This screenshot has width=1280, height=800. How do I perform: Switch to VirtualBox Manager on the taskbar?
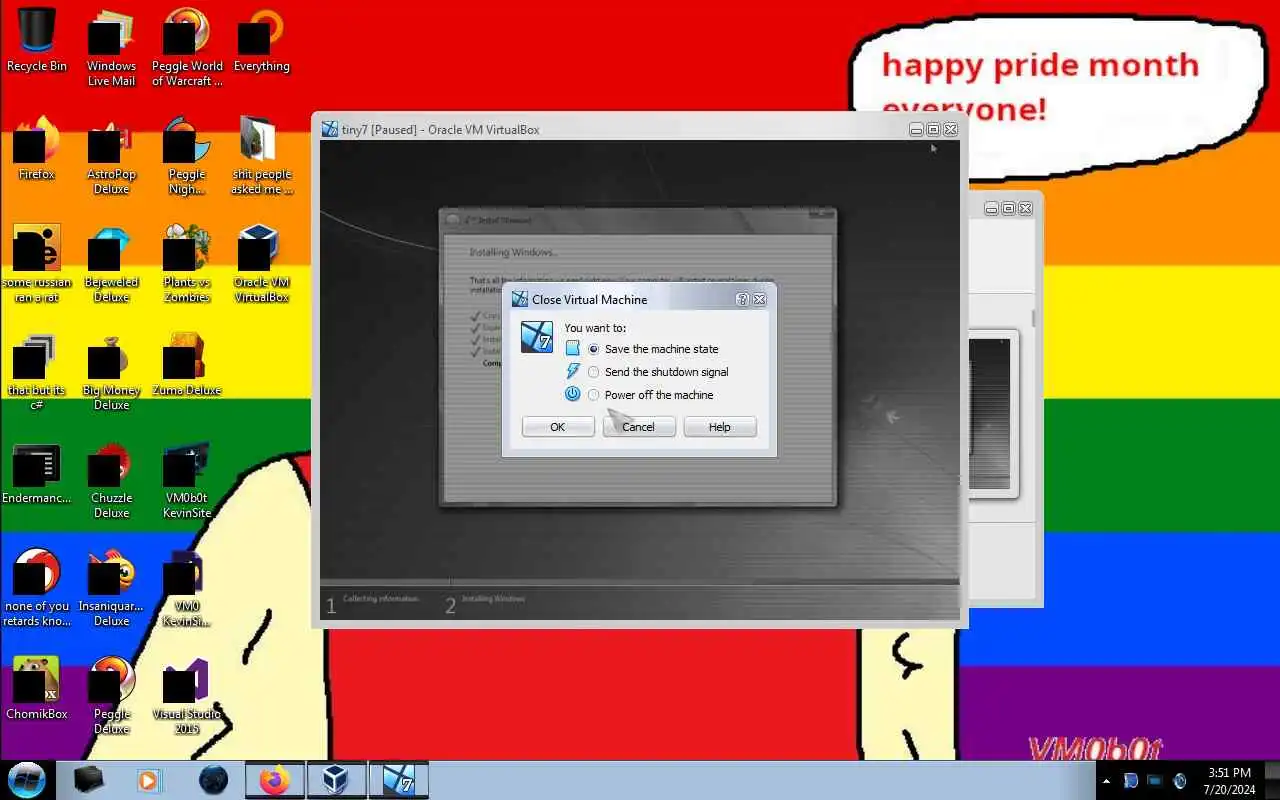pyautogui.click(x=336, y=779)
